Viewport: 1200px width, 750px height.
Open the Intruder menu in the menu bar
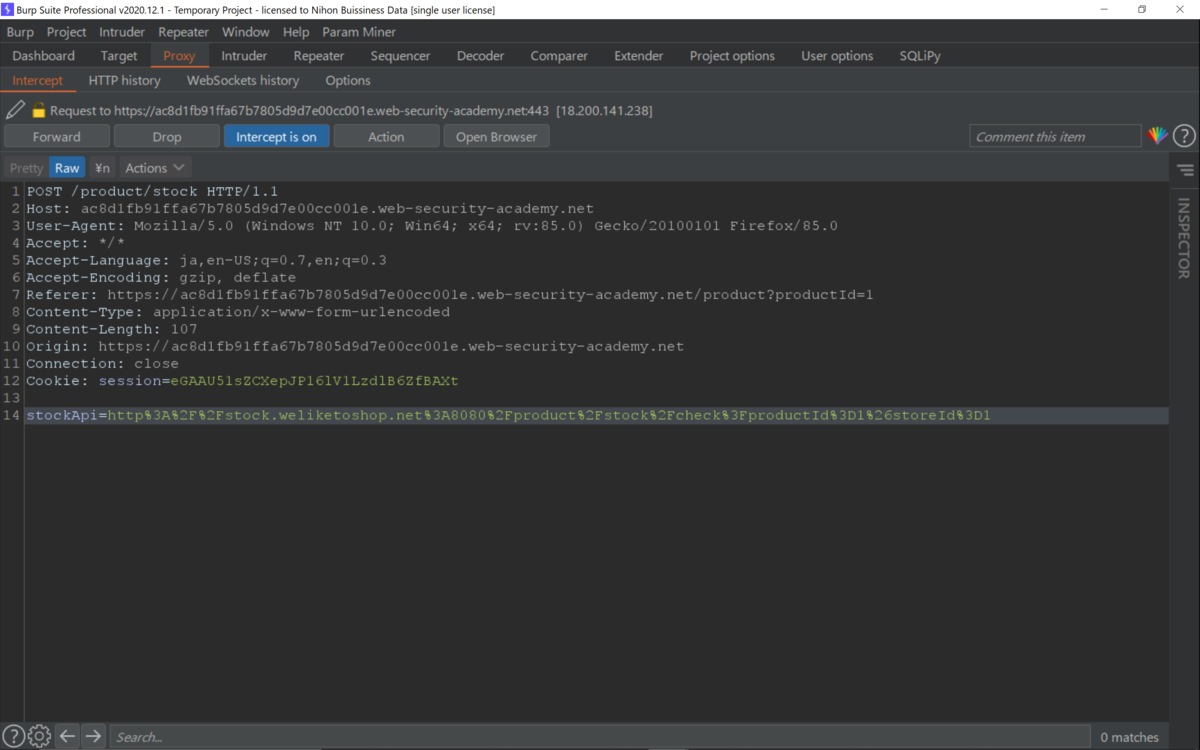pyautogui.click(x=122, y=32)
